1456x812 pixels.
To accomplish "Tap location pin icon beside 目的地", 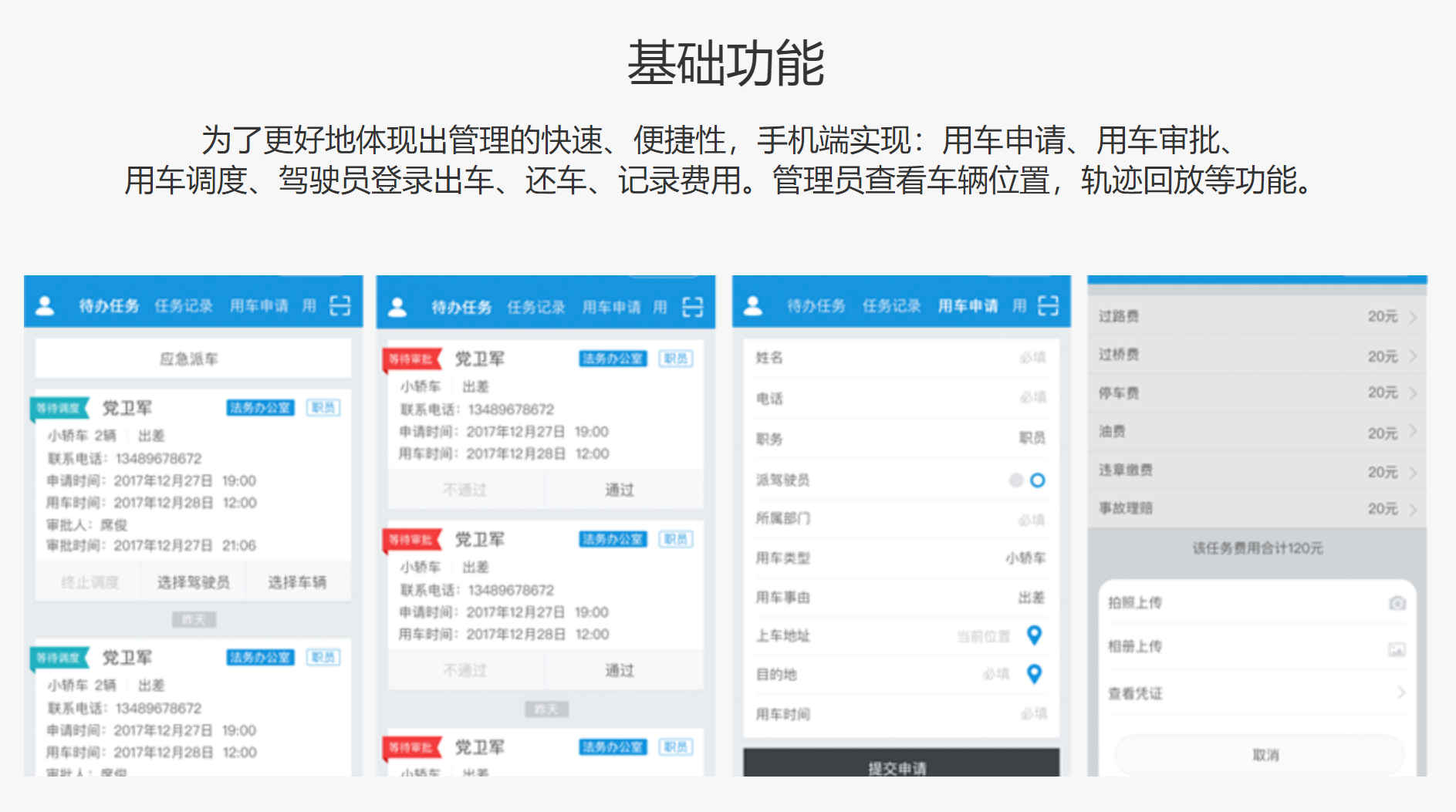I will click(x=1034, y=674).
